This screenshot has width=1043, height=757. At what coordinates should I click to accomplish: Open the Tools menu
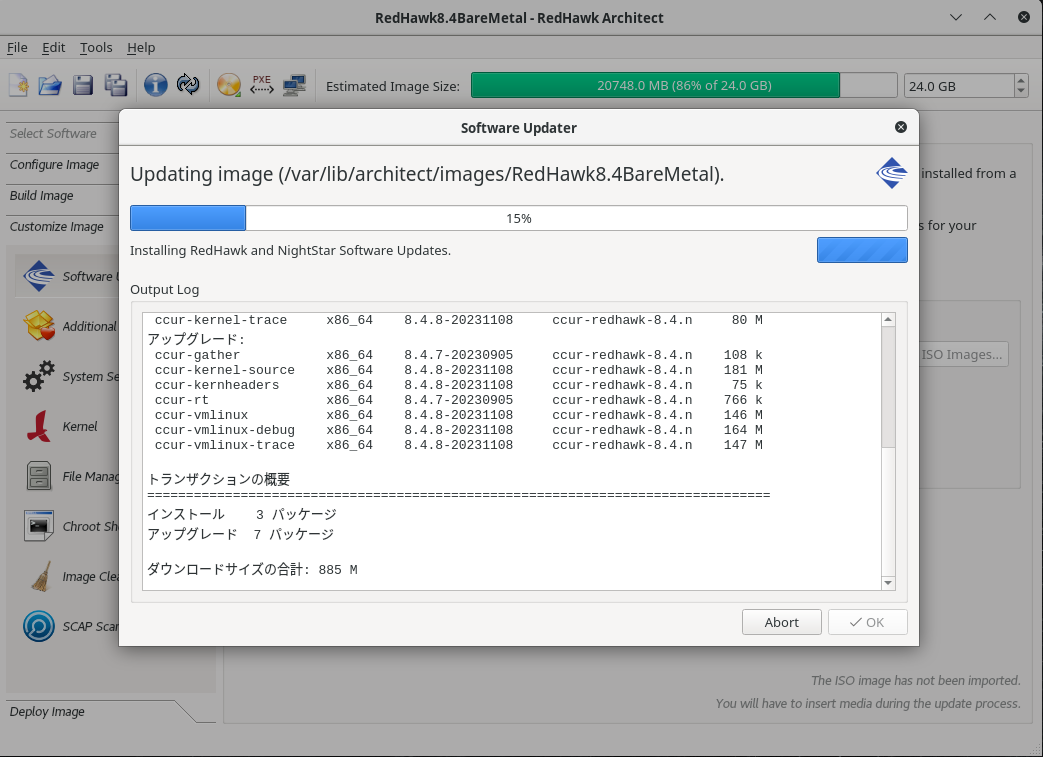(96, 48)
